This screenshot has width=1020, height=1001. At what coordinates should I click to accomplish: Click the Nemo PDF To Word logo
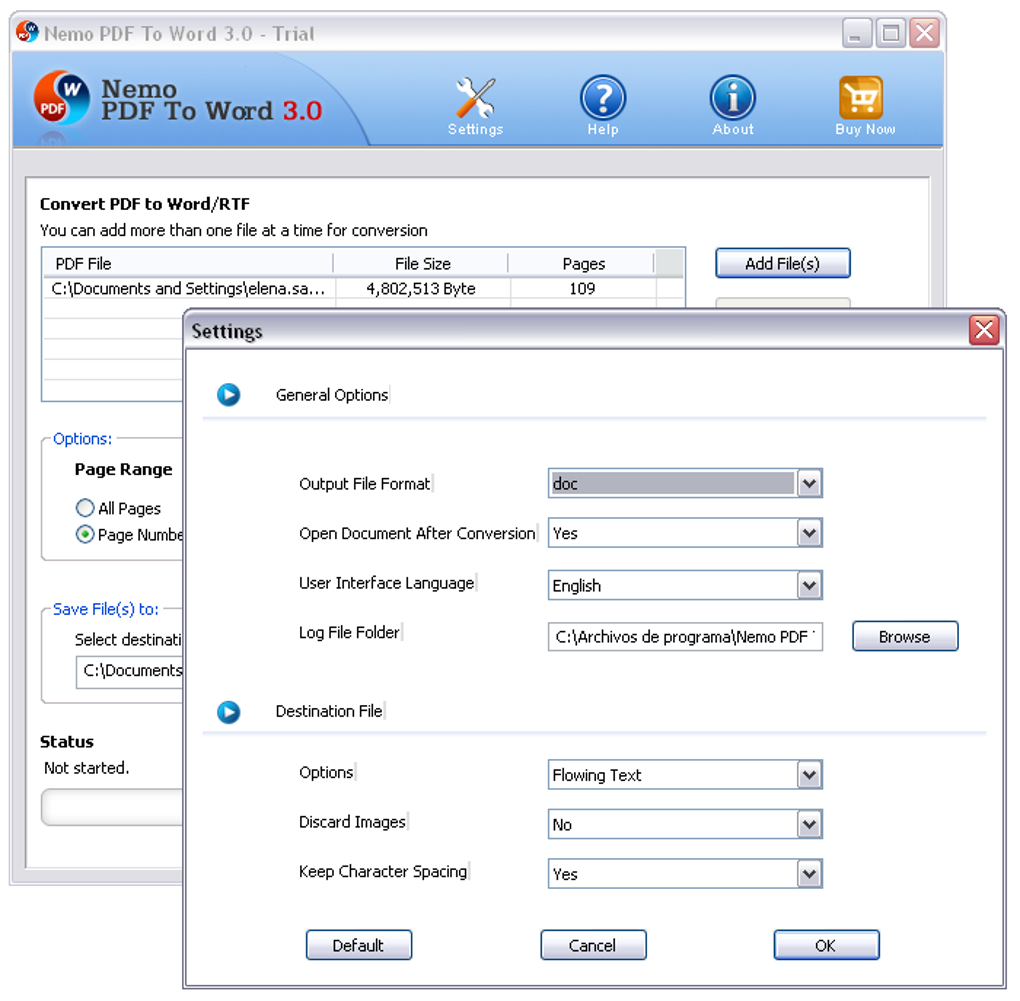(x=61, y=99)
